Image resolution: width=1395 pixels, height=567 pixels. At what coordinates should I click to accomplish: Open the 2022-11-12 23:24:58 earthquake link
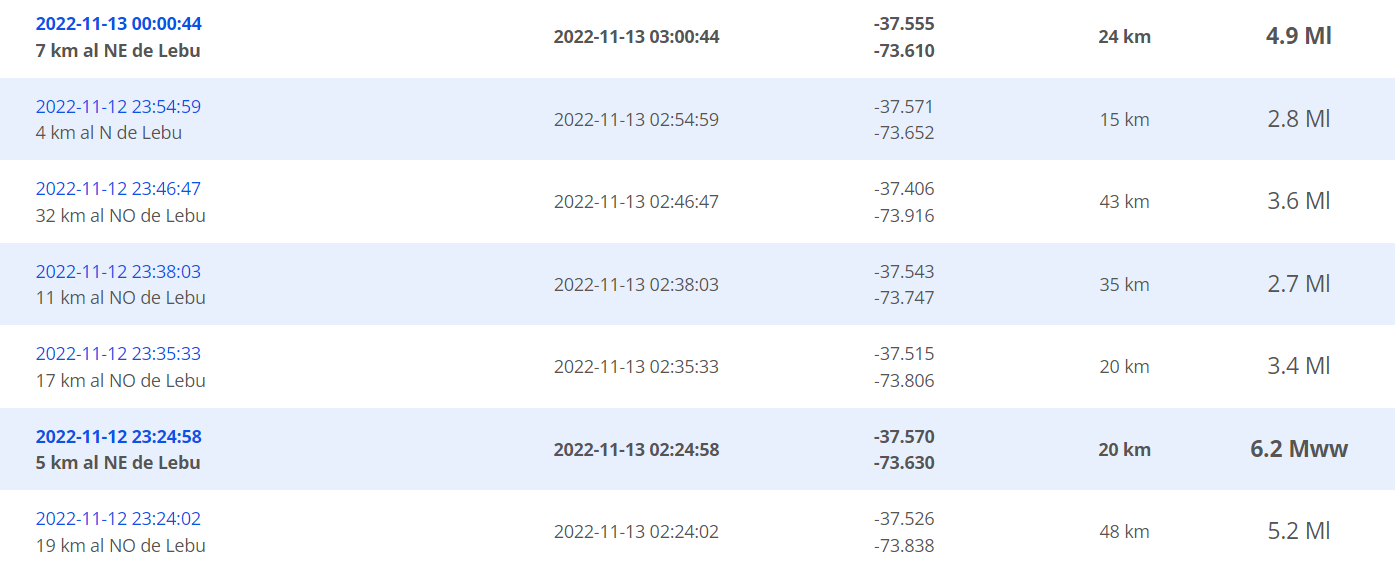pos(118,437)
